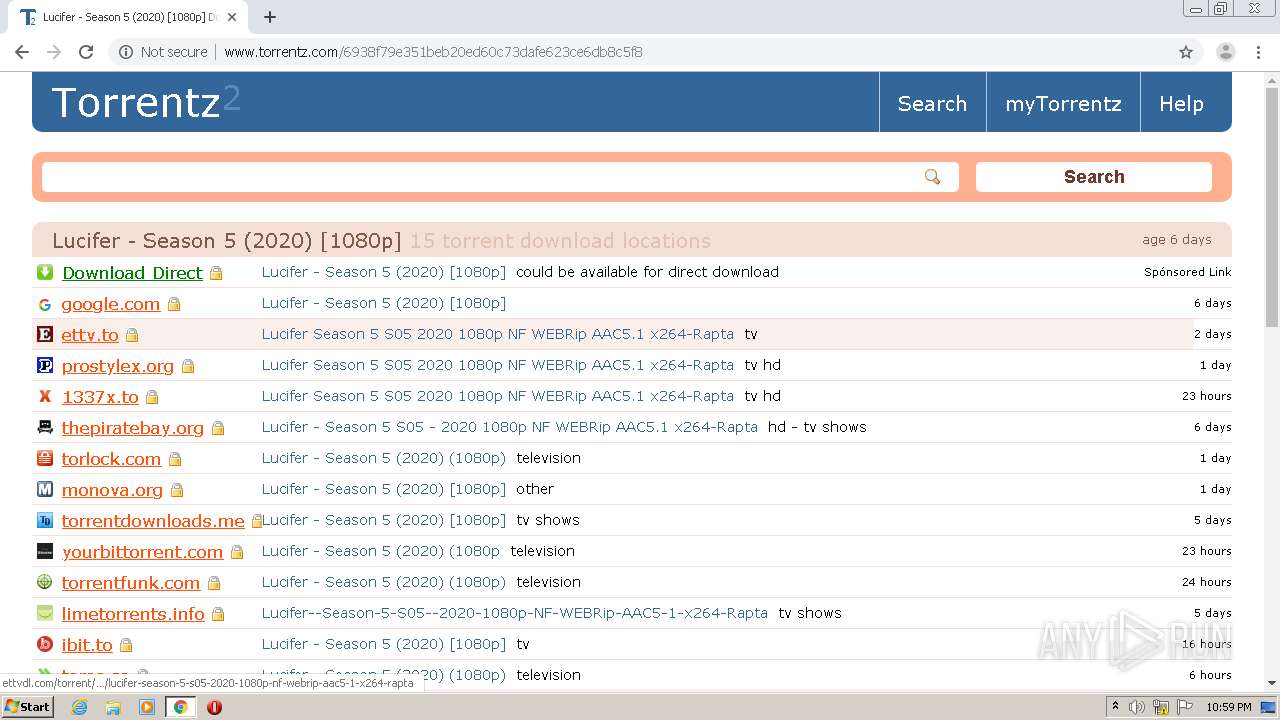Screen dimensions: 1280x720
Task: Open the yourbittorrent.com link
Action: click(142, 552)
